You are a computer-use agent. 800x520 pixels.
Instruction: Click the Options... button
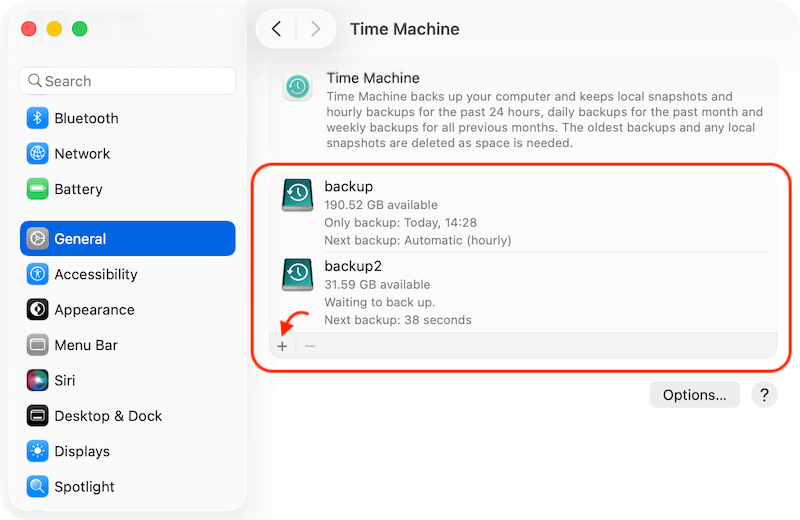694,394
